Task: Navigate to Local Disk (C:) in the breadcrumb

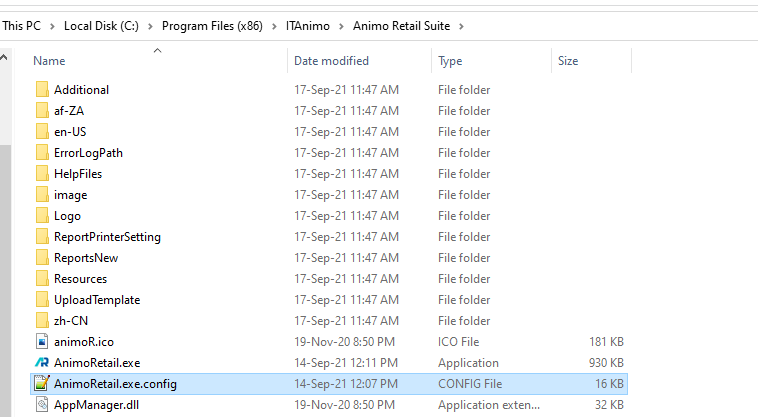Action: 101,25
